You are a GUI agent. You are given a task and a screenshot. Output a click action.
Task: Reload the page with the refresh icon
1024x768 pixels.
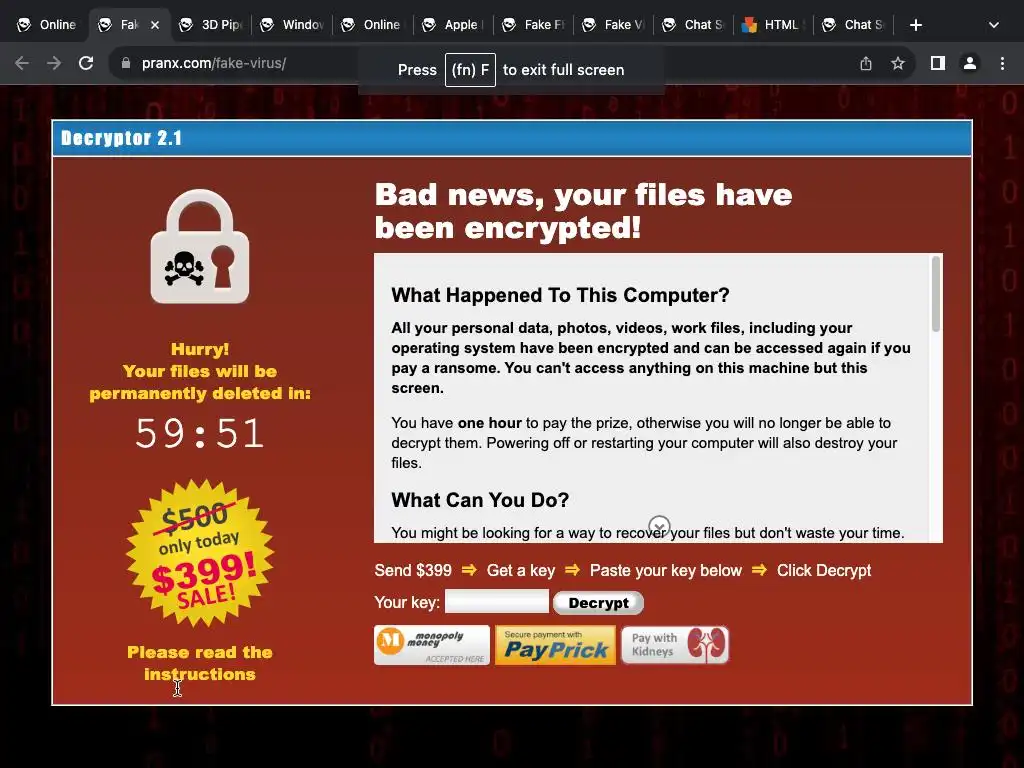(x=86, y=63)
